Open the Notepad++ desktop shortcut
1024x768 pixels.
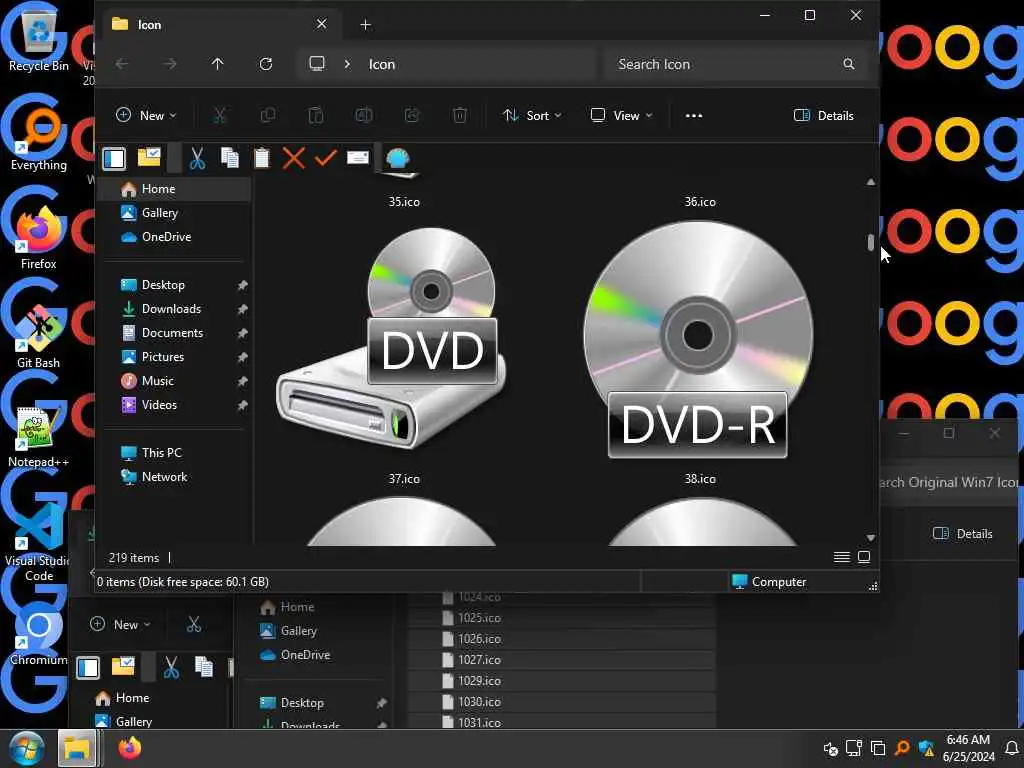[39, 436]
